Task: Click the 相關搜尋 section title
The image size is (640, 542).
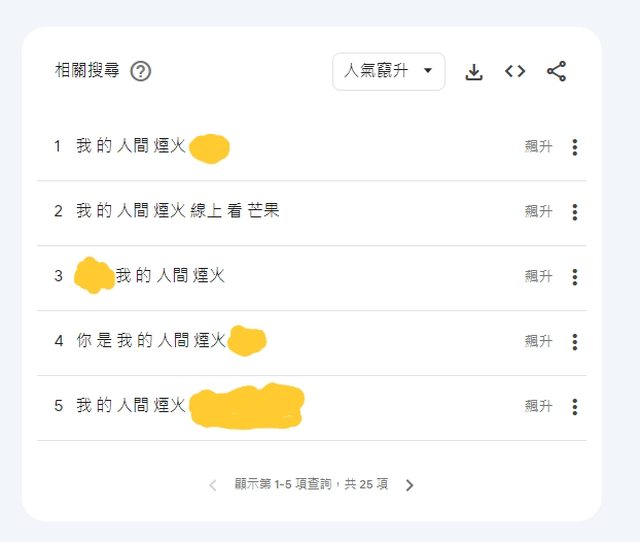Action: pos(87,72)
